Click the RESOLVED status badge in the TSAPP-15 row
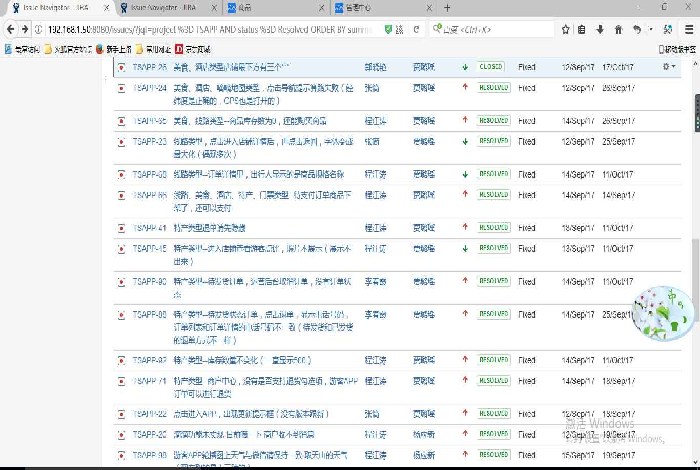700x470 pixels. pyautogui.click(x=493, y=248)
